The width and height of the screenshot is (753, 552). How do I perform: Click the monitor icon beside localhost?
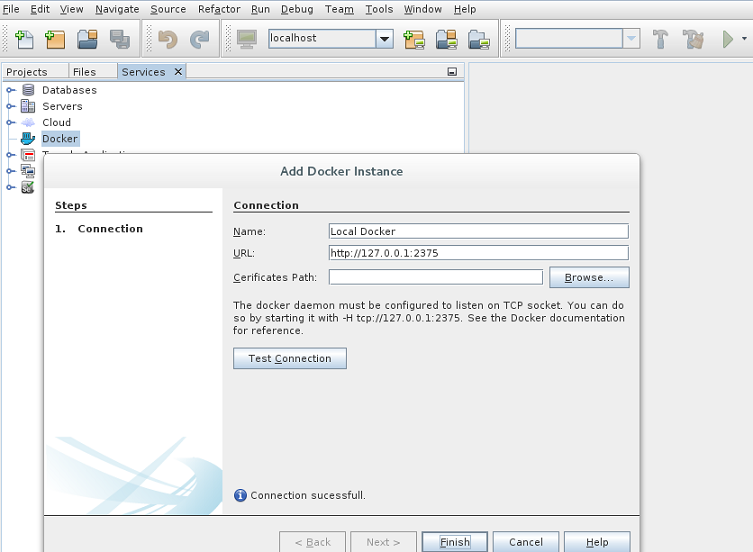(247, 39)
